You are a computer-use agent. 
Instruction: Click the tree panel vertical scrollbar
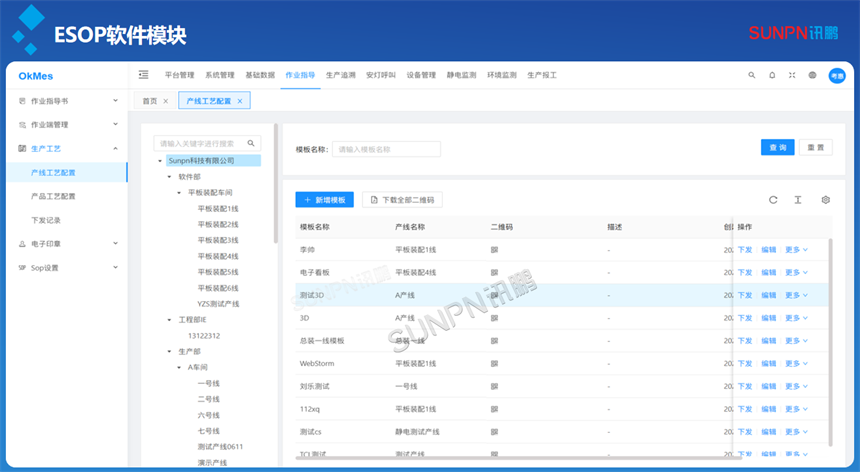pos(276,184)
